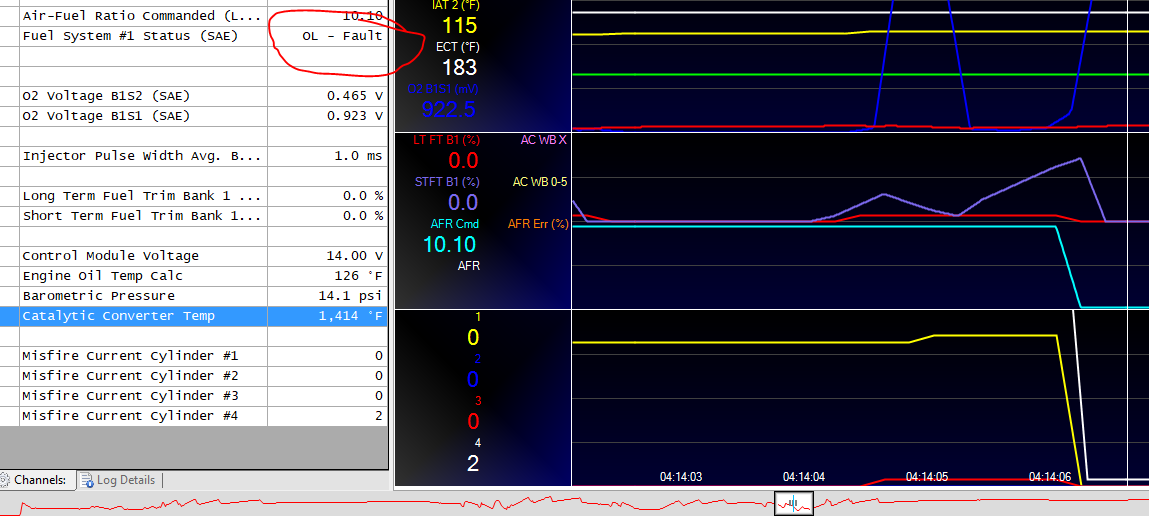
Task: Click the 0.465 V O2 voltage value
Action: pos(355,96)
